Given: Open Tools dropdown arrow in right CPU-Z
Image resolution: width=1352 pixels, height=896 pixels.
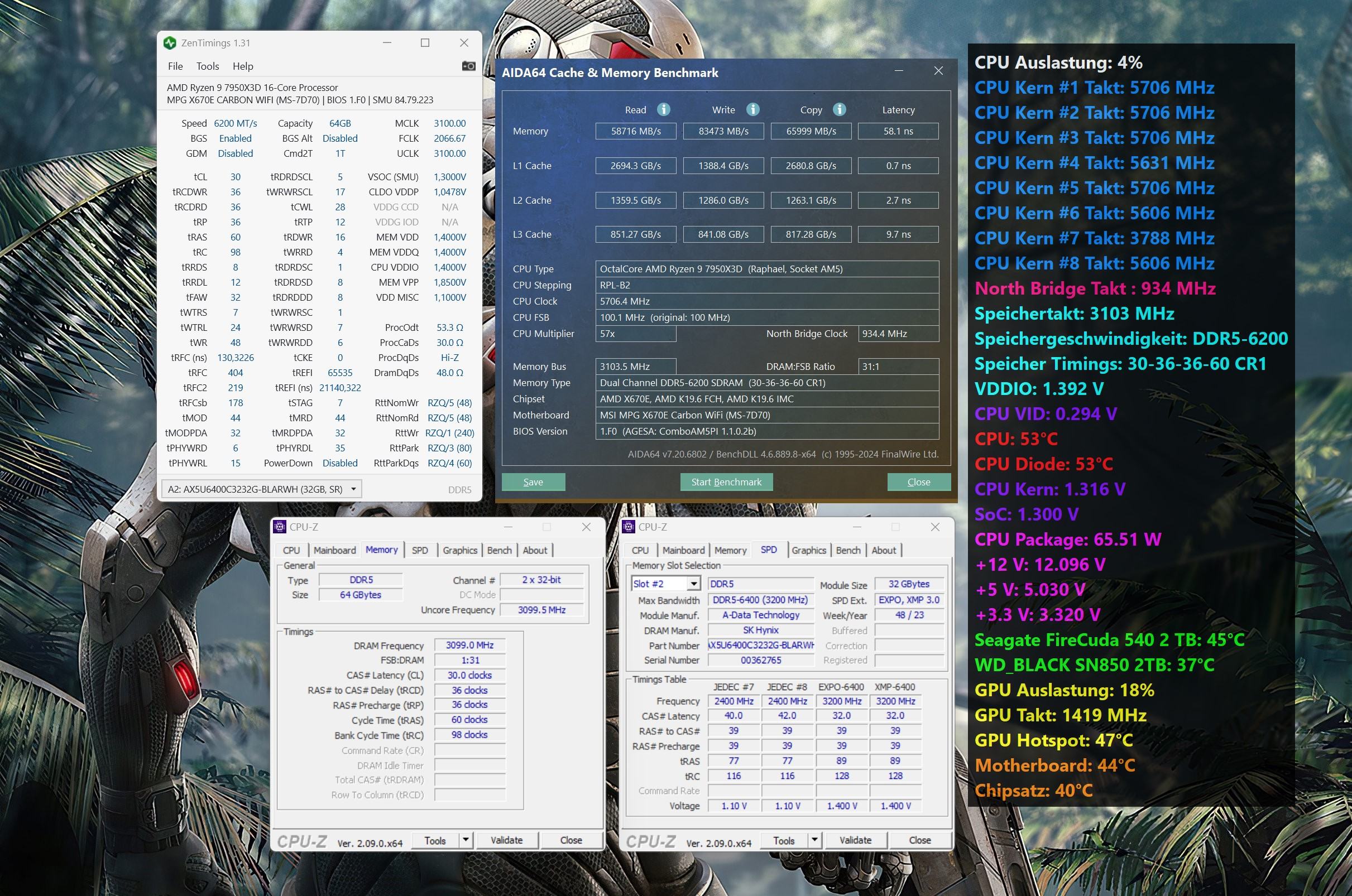Looking at the screenshot, I should click(x=814, y=840).
